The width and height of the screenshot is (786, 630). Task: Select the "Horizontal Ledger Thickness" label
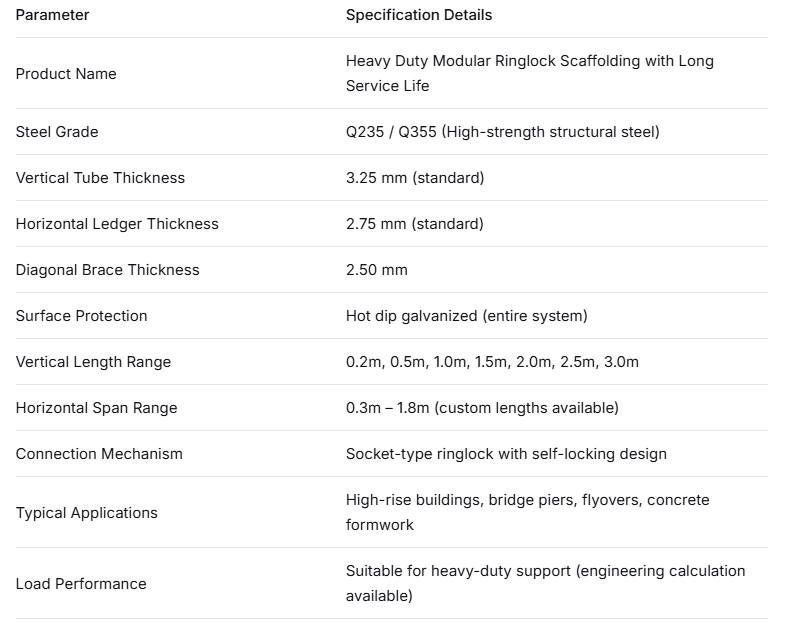[x=117, y=224]
